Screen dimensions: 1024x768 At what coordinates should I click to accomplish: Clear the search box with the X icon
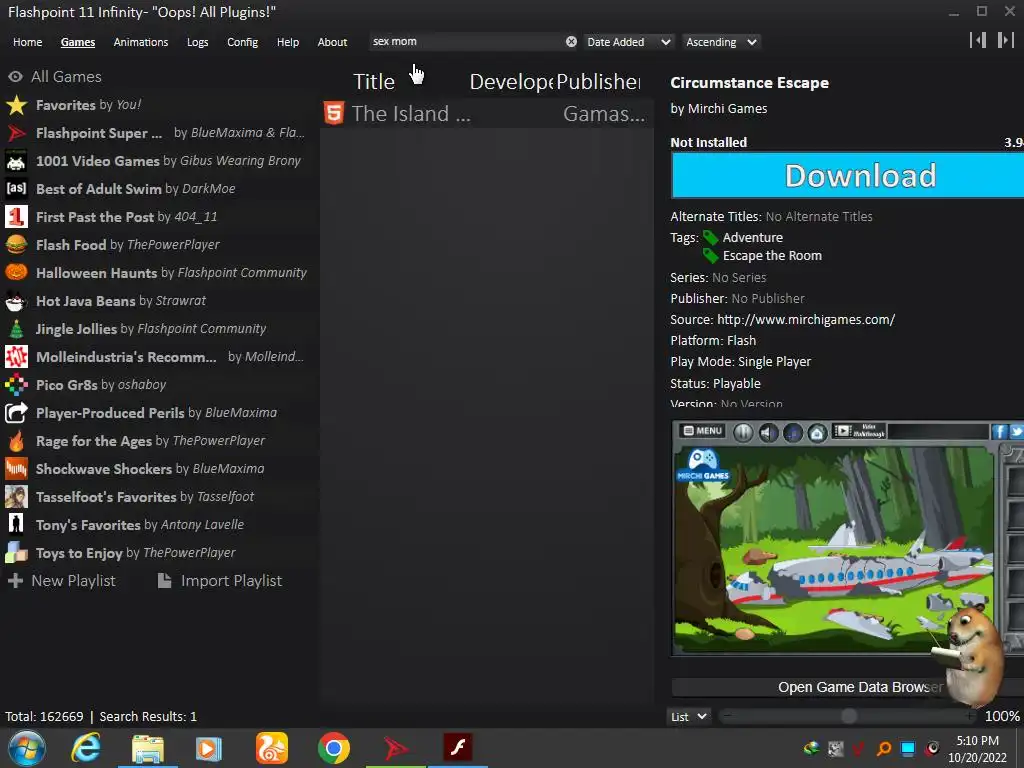(x=571, y=42)
